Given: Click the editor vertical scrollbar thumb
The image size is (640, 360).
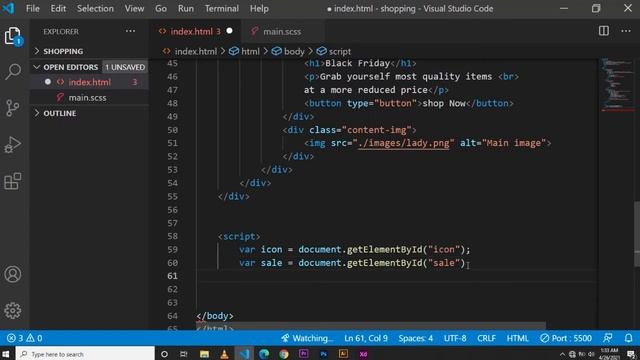Looking at the screenshot, I should [637, 234].
